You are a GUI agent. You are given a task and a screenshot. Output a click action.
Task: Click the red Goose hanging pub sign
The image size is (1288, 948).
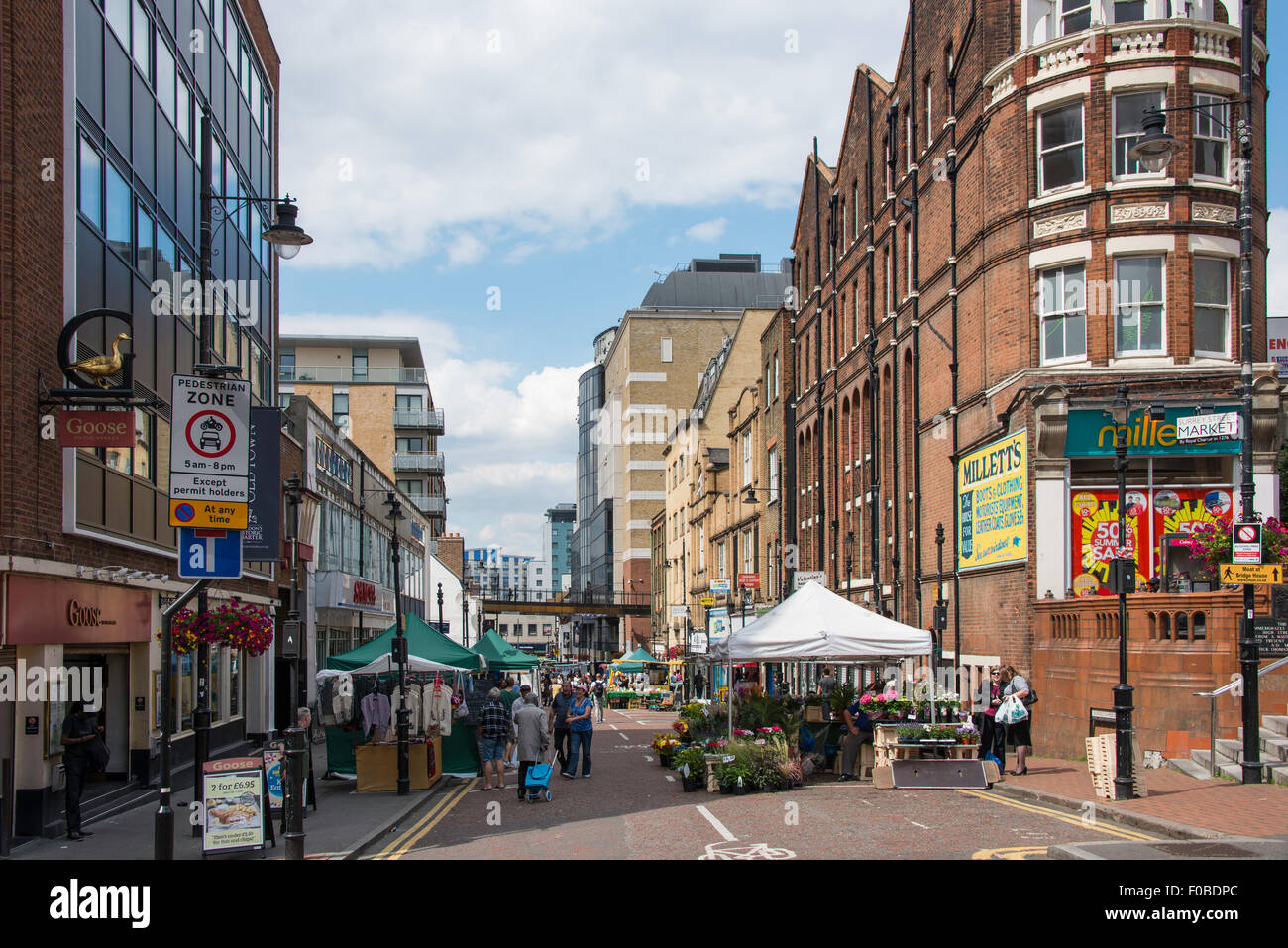[x=96, y=428]
